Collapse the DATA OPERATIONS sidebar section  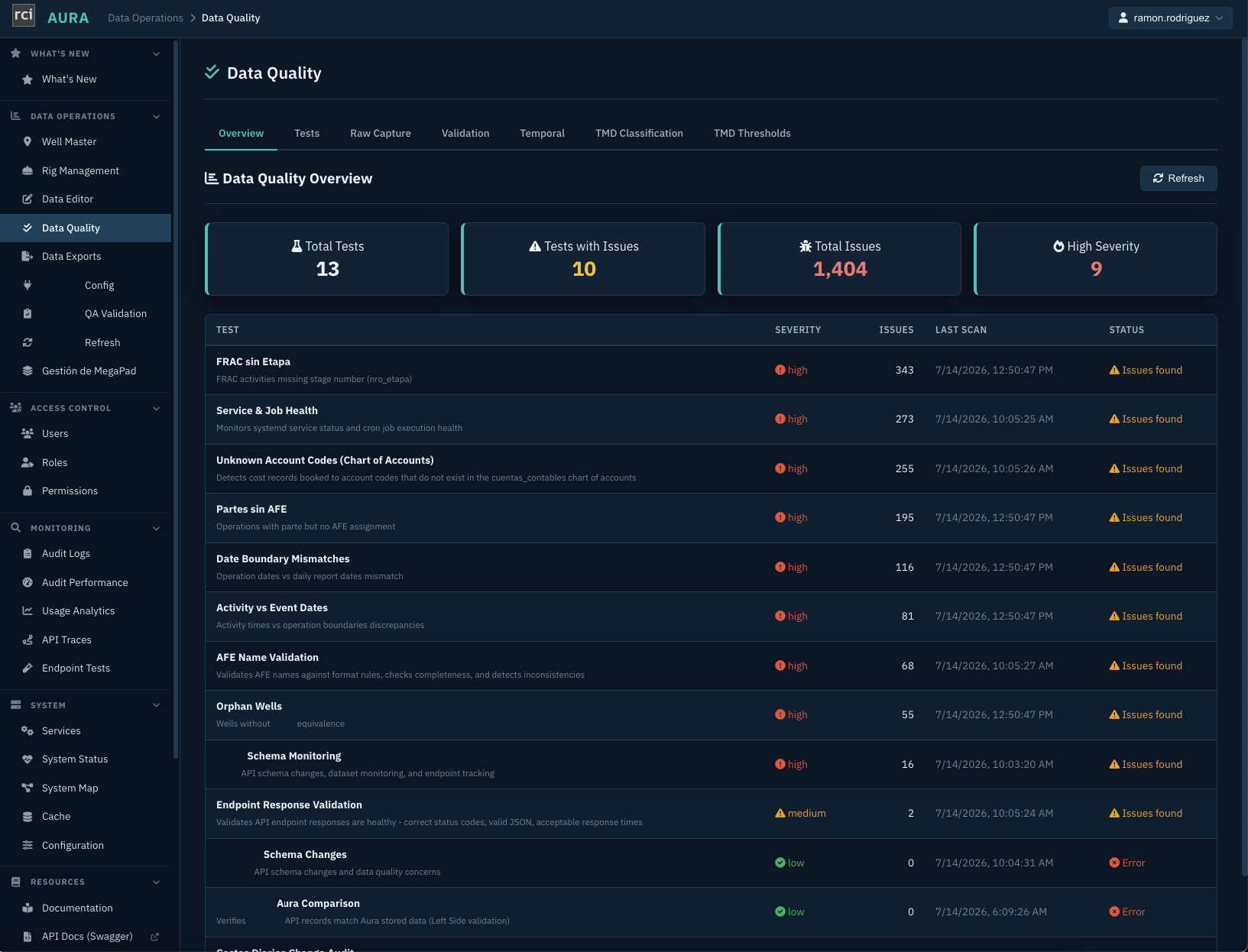(157, 116)
